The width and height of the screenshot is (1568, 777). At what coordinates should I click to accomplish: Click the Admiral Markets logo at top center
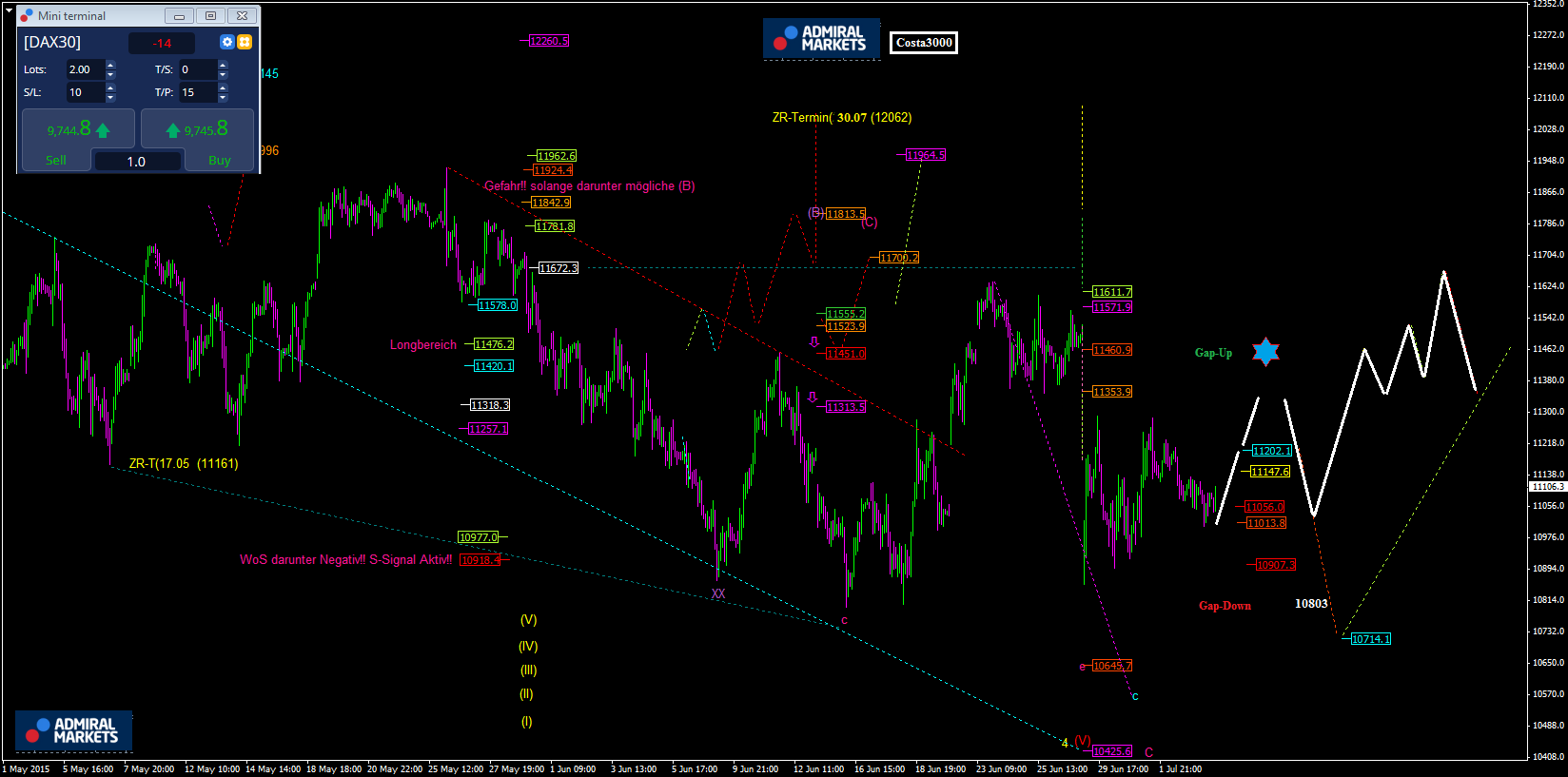tap(821, 39)
